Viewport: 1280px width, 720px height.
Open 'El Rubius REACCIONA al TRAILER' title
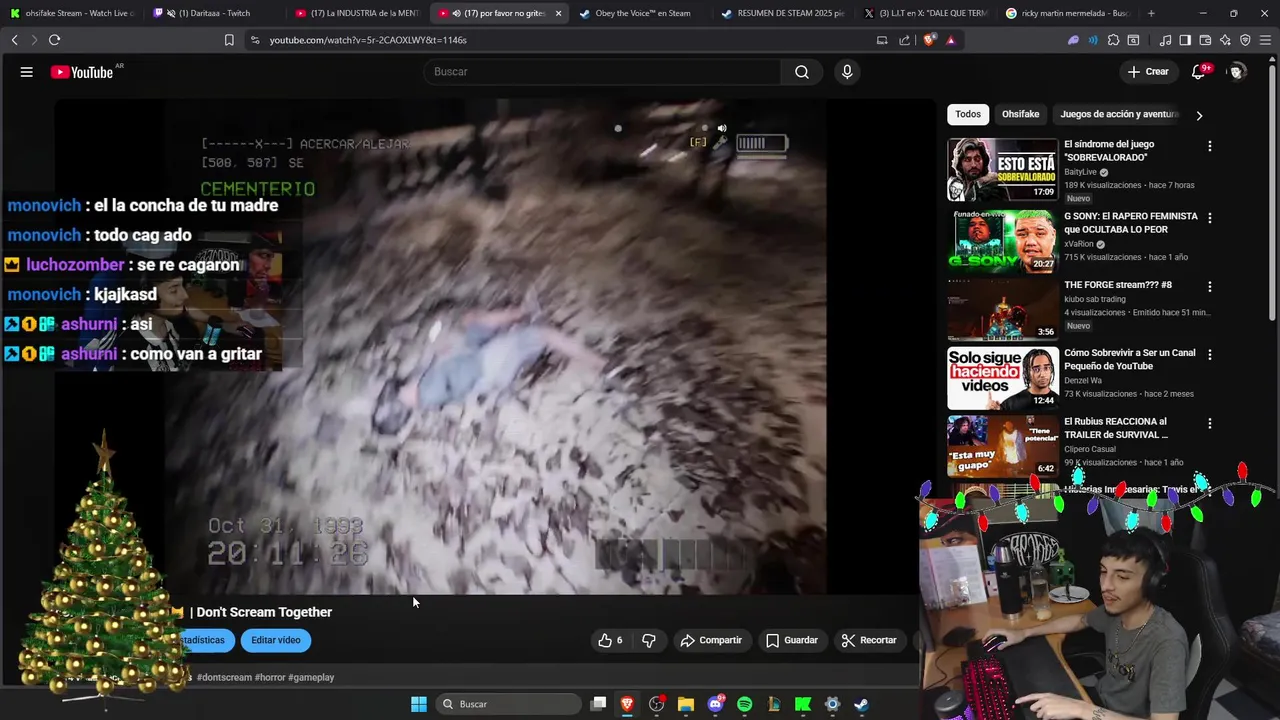[x=1116, y=428]
